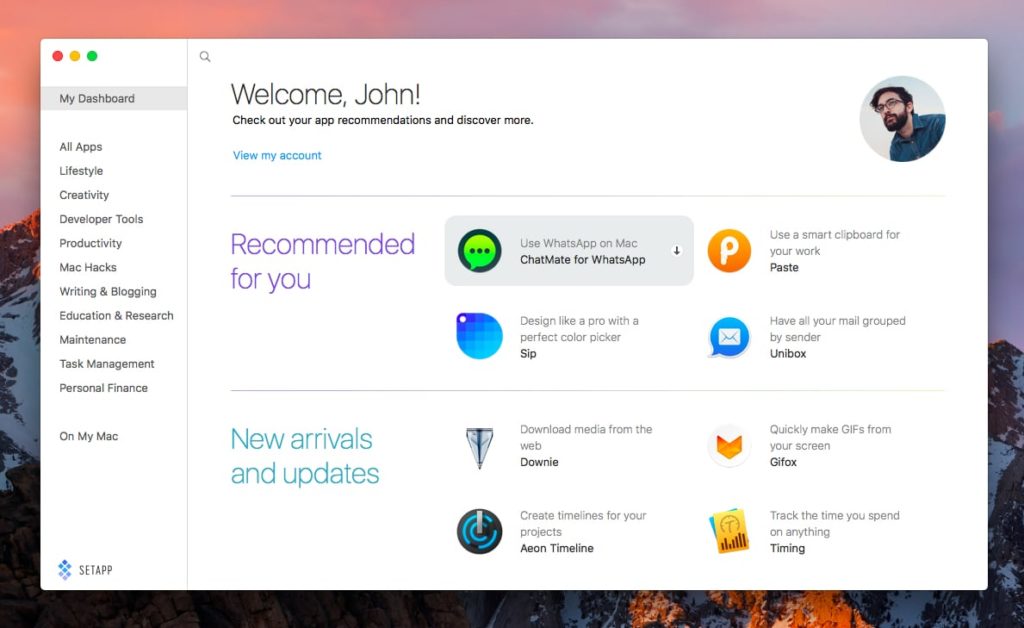The image size is (1024, 628).
Task: Click 'Quickly make GIFs from your screen' text
Action: [830, 437]
